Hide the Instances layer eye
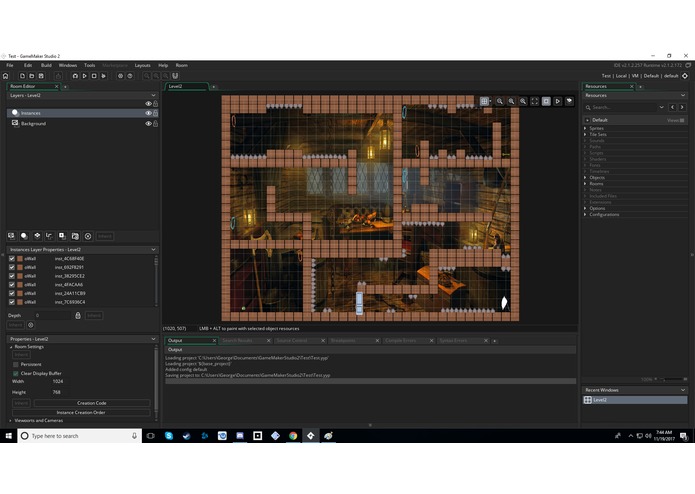Image resolution: width=695 pixels, height=494 pixels. (x=148, y=113)
